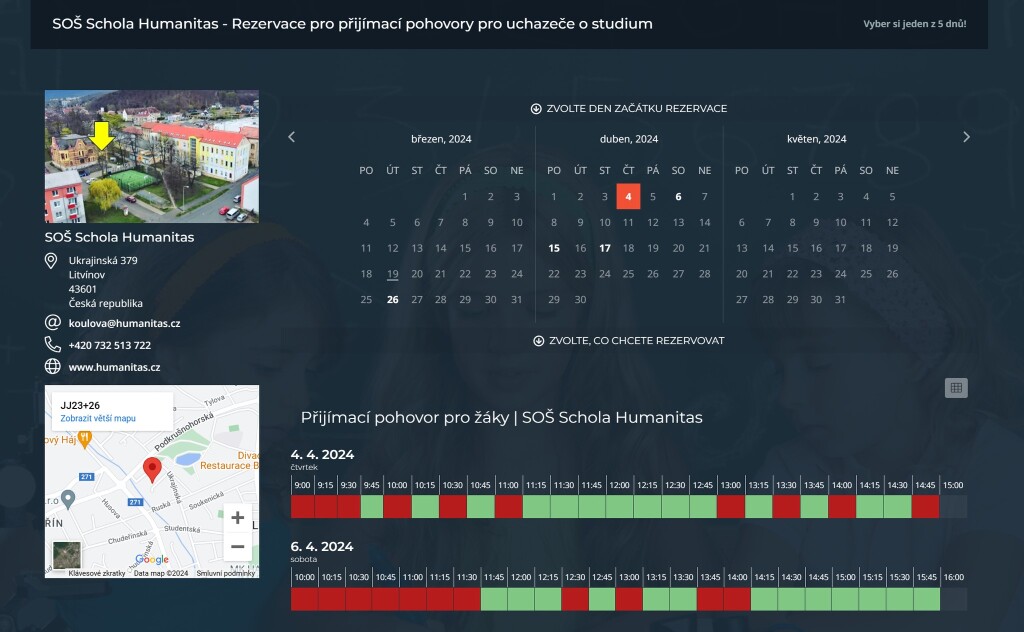This screenshot has height=632, width=1024.
Task: Pick date 6 in duben 2024
Action: click(678, 197)
